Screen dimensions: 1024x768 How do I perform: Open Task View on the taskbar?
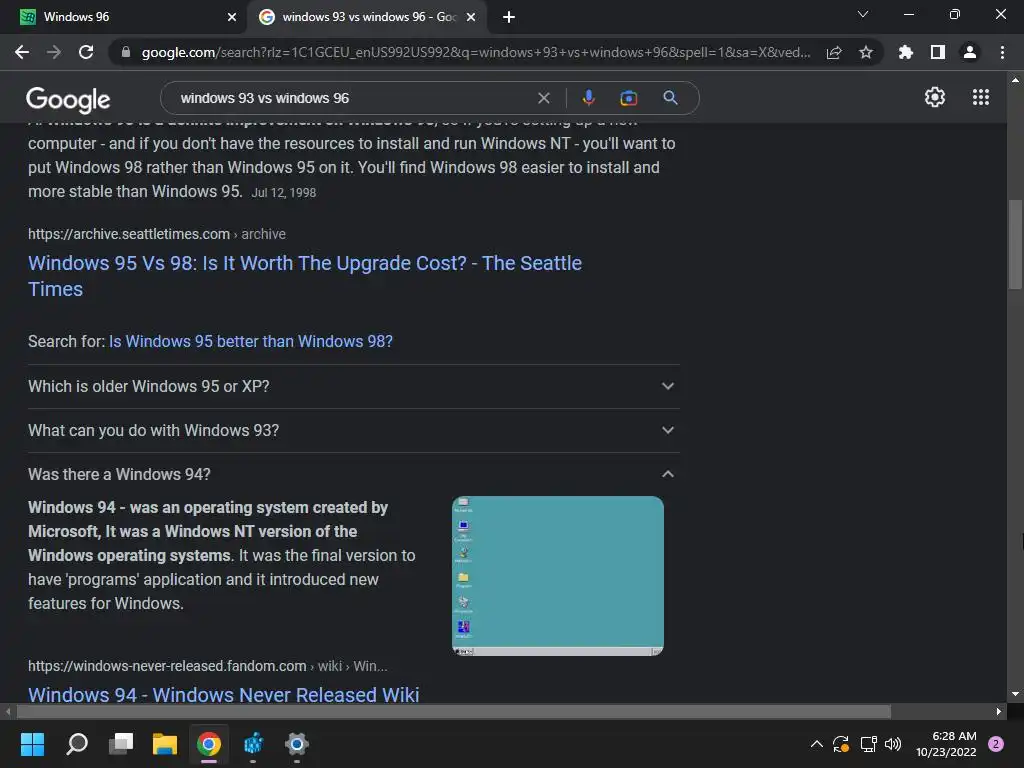121,744
